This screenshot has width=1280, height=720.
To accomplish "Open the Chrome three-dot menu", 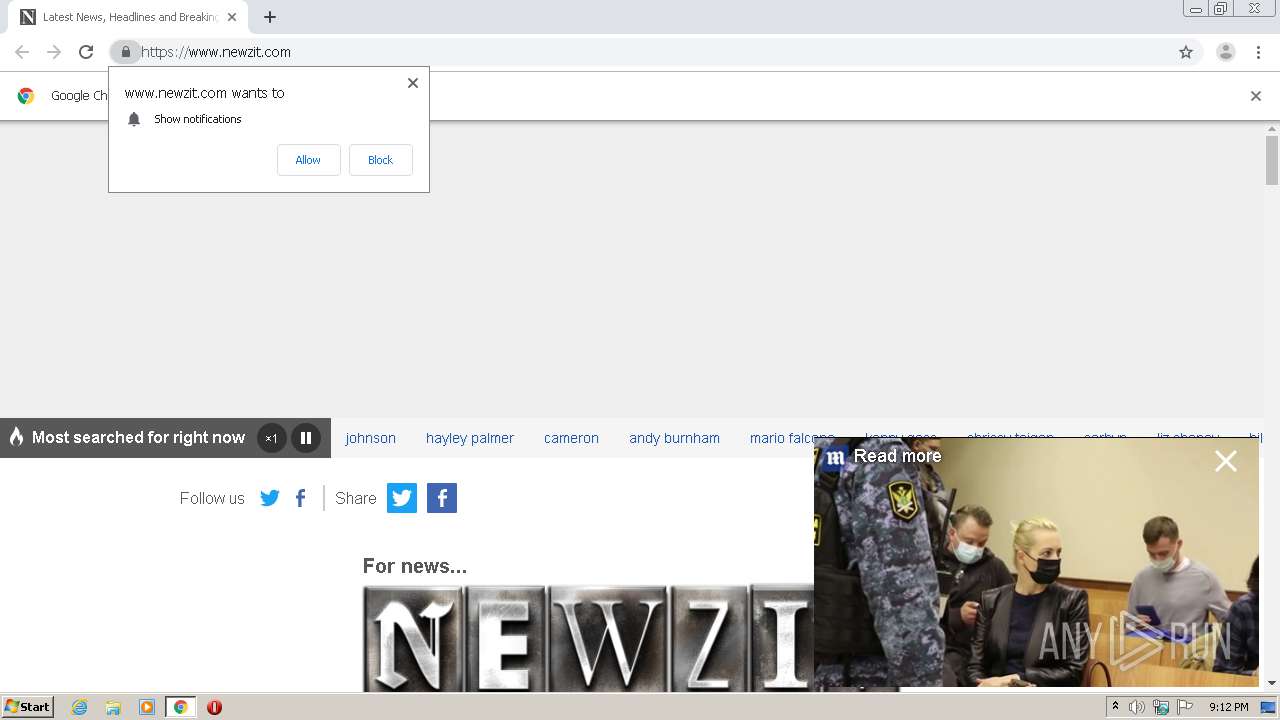I will coord(1258,52).
